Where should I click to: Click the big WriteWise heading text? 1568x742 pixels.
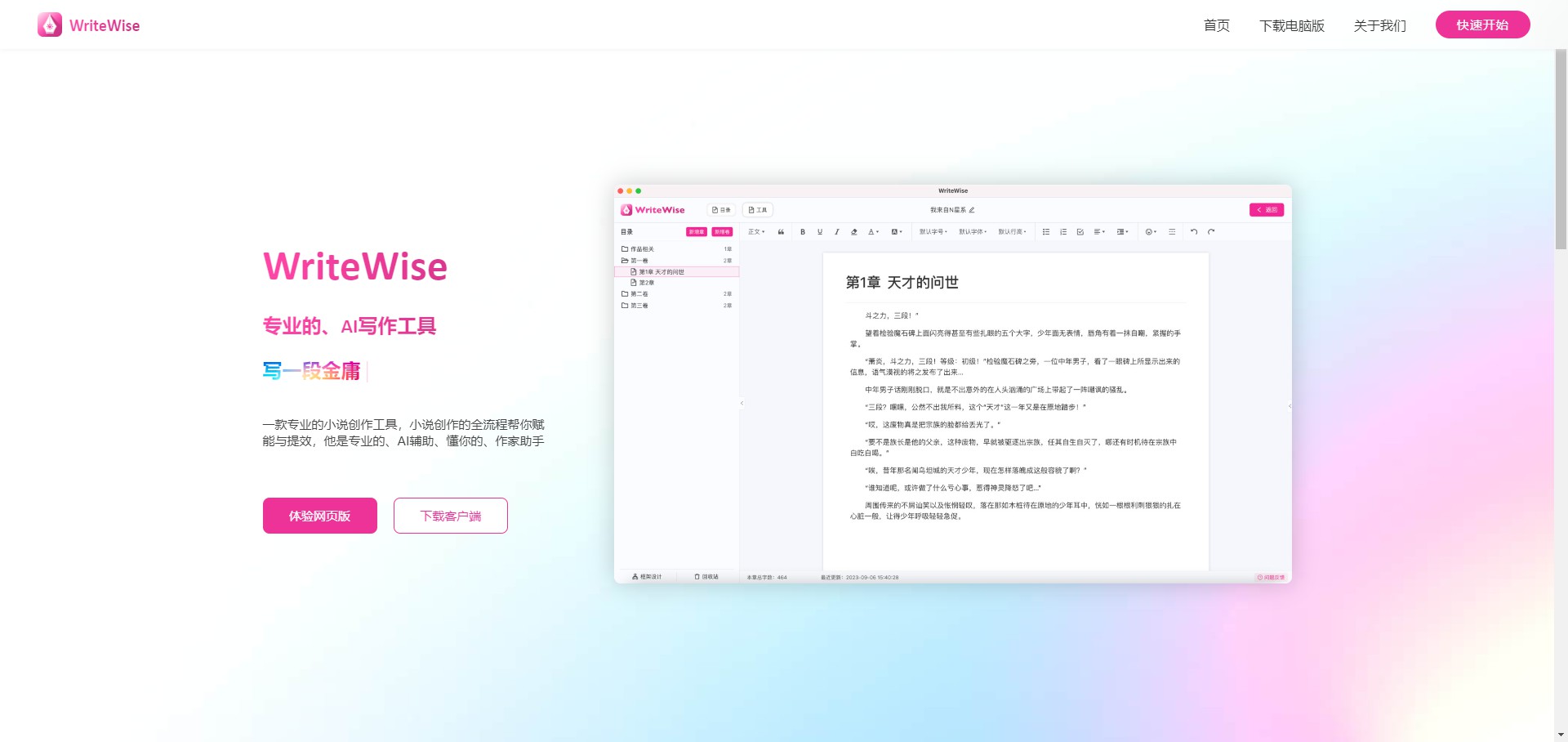coord(355,267)
